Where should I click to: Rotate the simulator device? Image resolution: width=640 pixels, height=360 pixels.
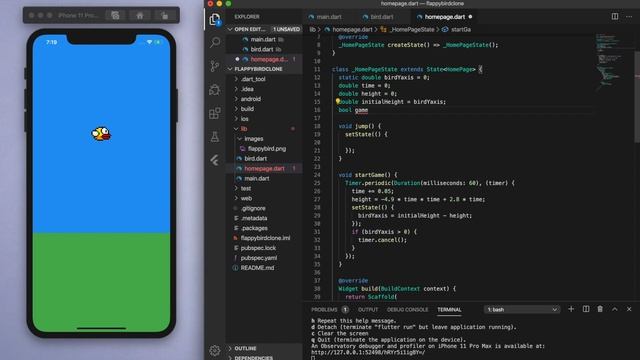164,16
